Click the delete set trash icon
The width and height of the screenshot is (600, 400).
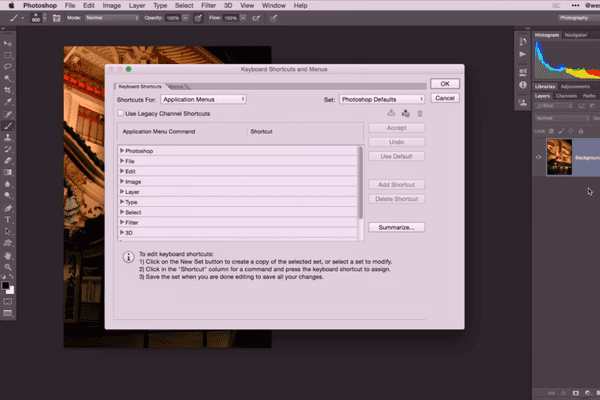click(x=420, y=113)
